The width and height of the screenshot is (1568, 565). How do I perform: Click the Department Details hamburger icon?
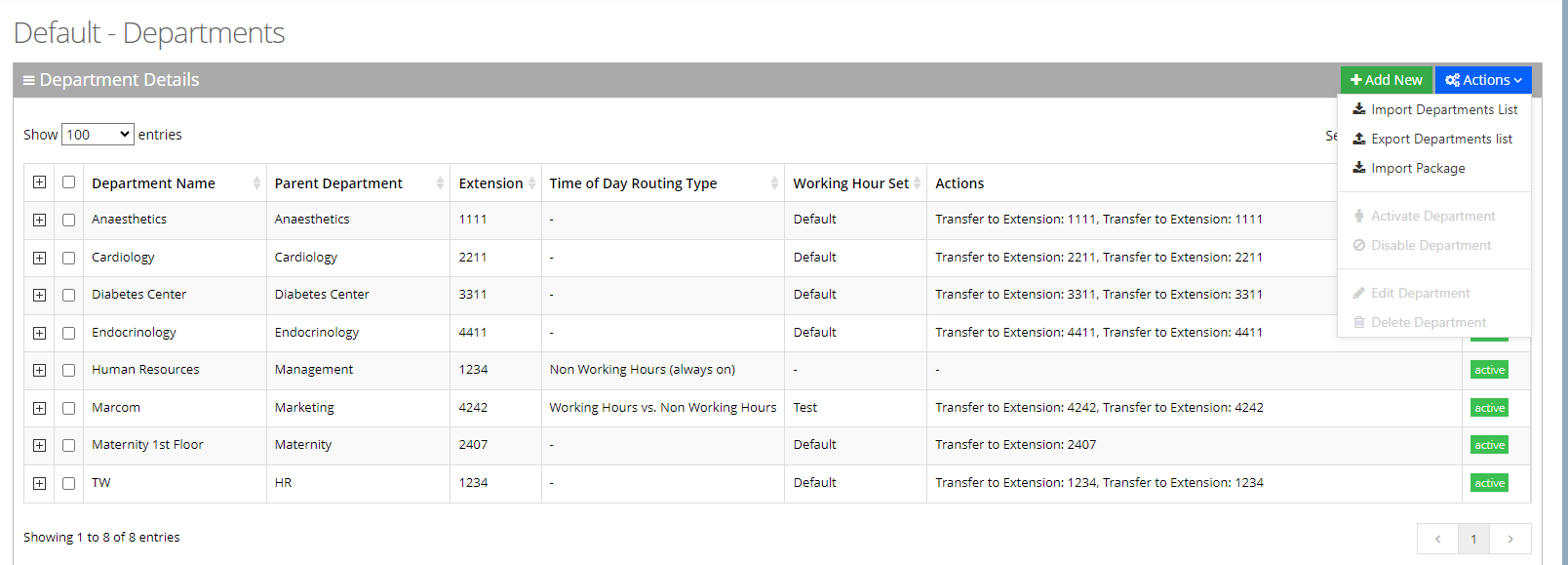28,80
